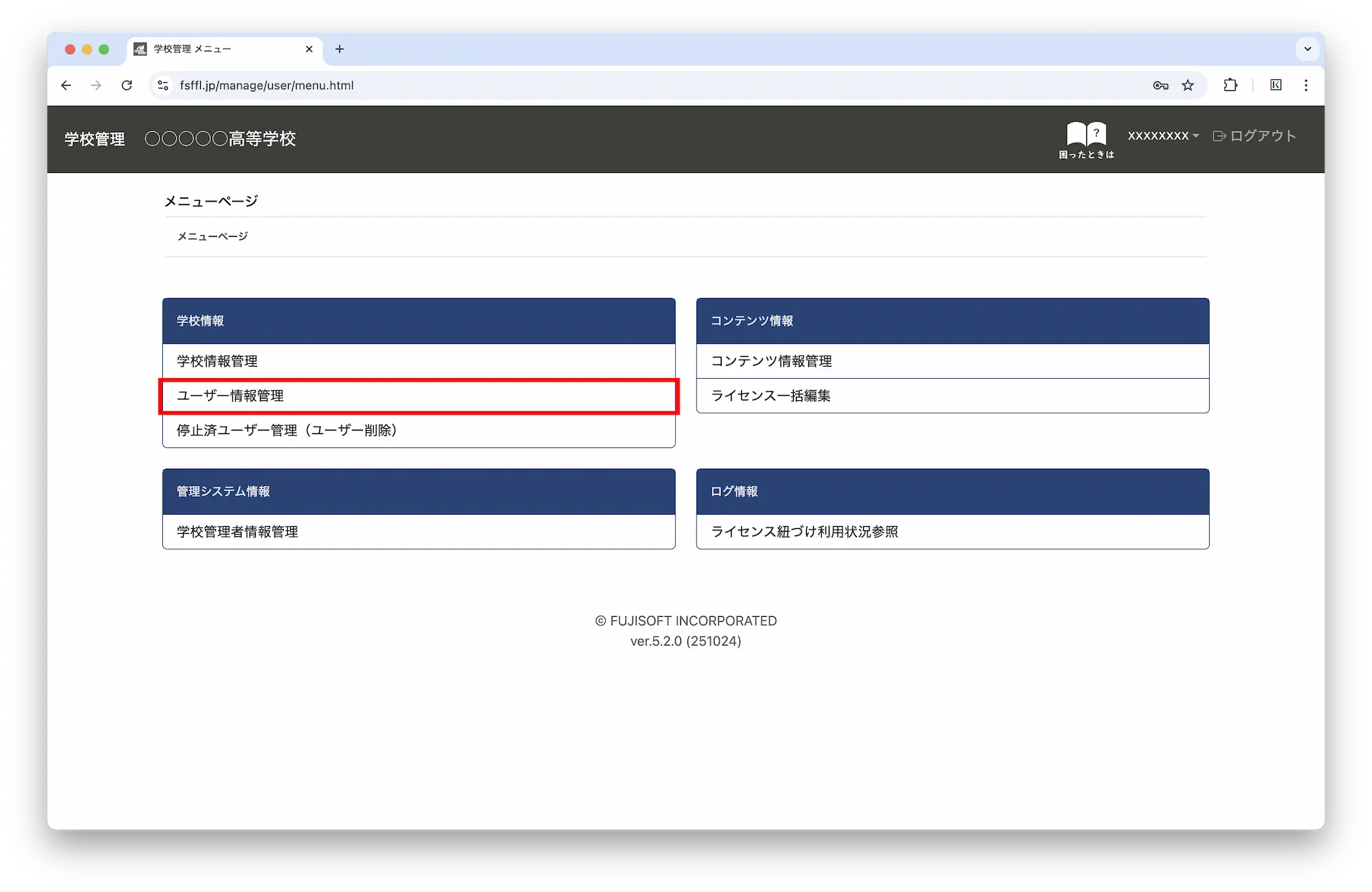Expand the XXXXXXXX user dropdown
The height and width of the screenshot is (892, 1372).
1163,136
